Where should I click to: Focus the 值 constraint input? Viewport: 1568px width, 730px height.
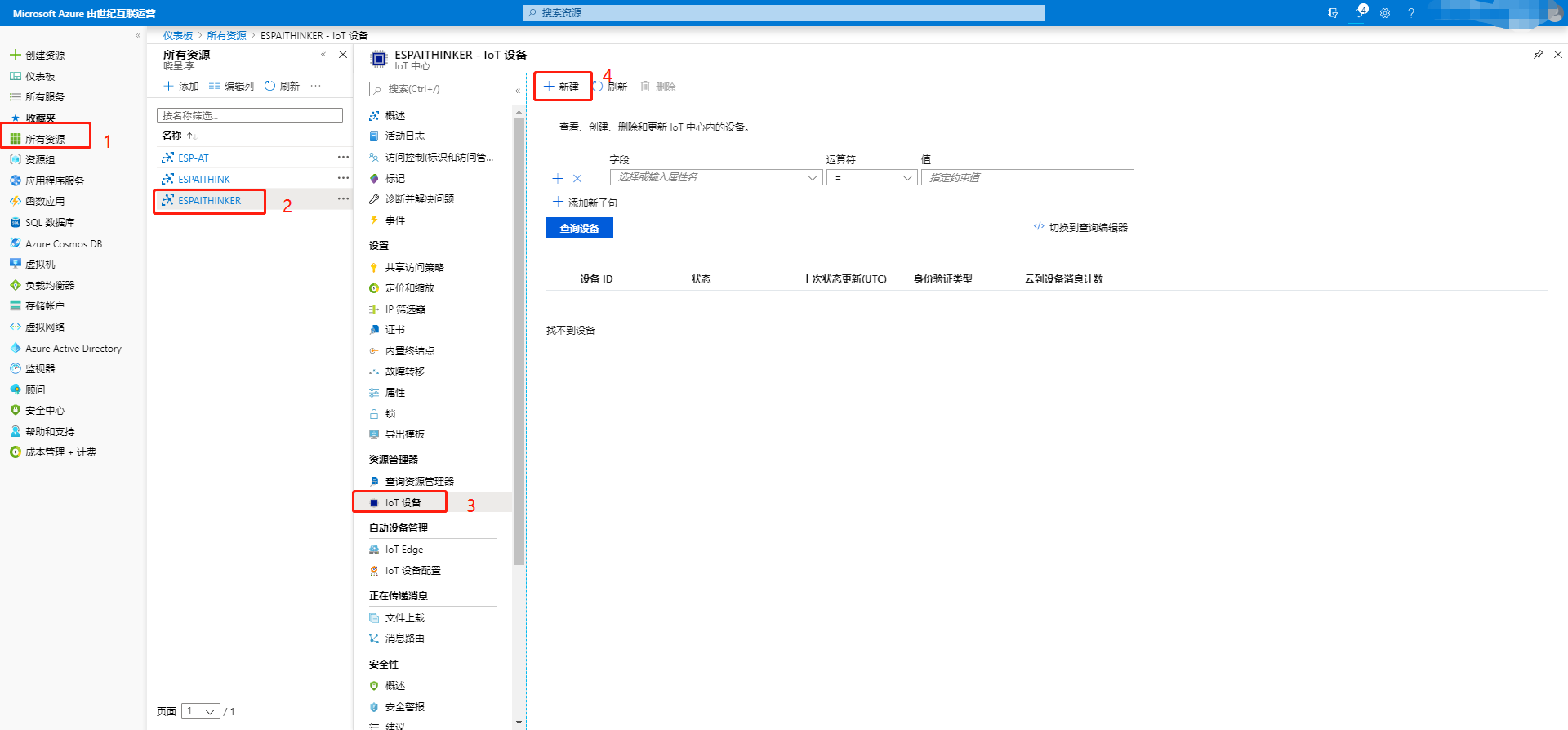coord(1027,177)
